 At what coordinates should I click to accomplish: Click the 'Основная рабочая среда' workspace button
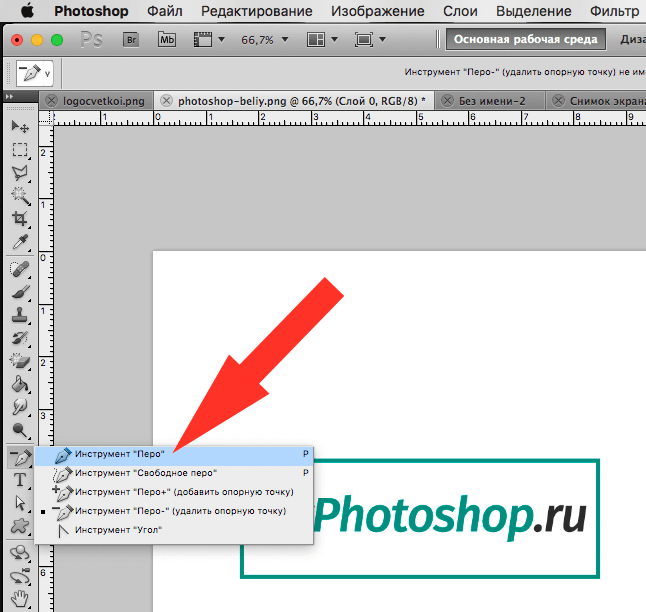click(526, 40)
